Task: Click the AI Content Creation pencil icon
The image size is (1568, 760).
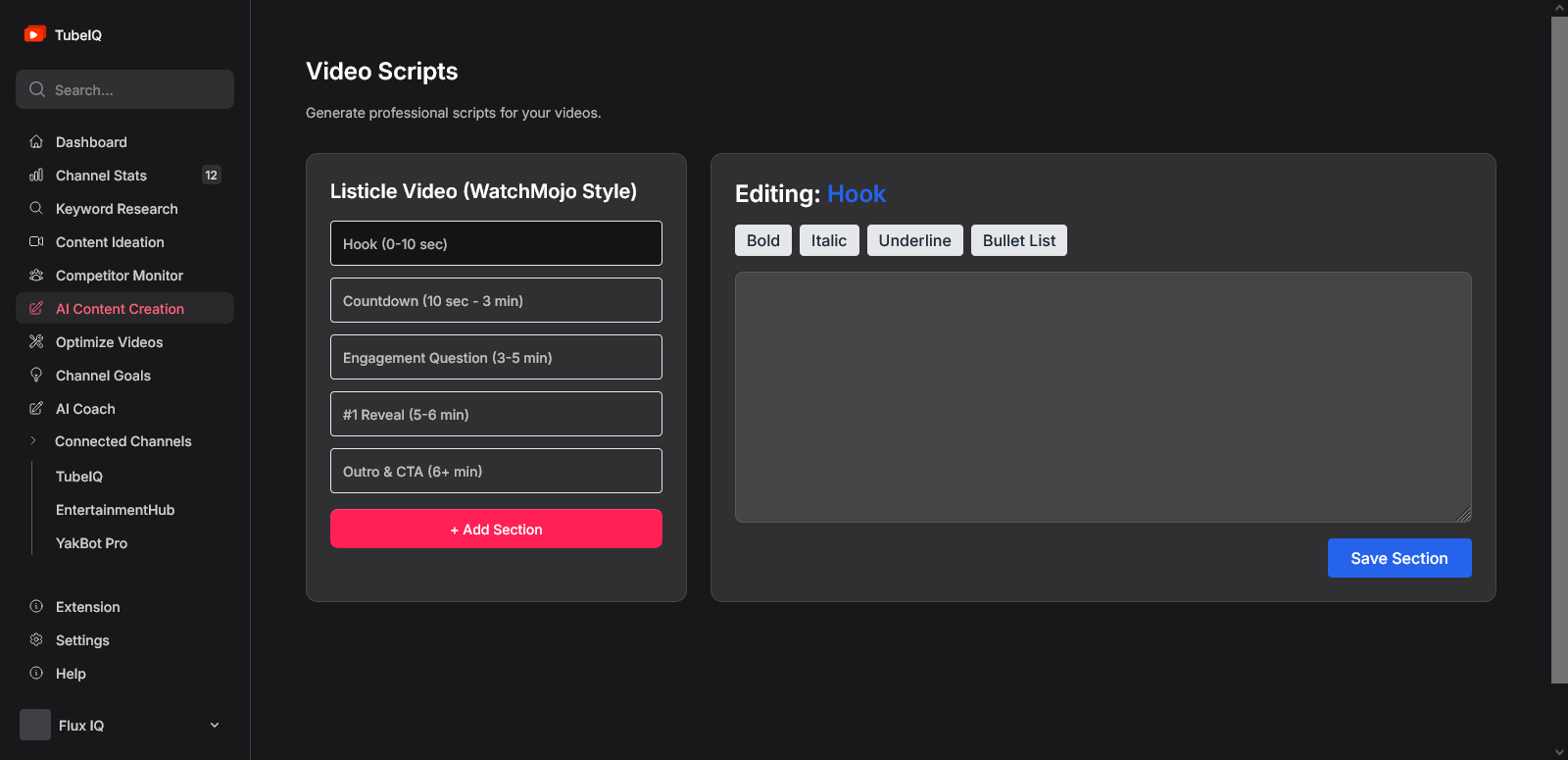Action: click(x=36, y=309)
